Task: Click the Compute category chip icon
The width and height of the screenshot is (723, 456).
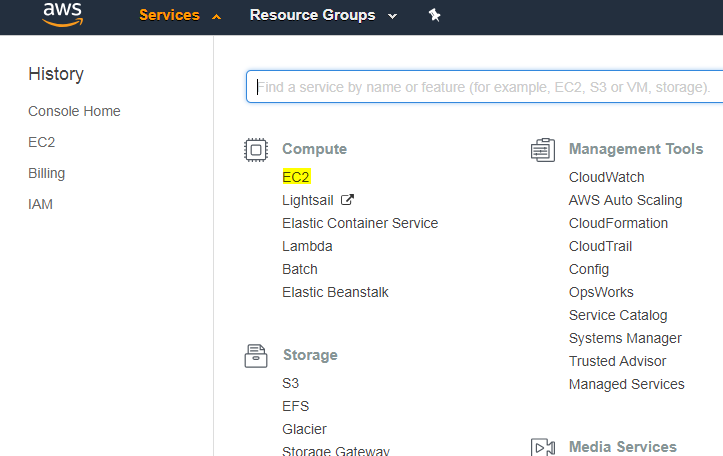Action: 256,150
